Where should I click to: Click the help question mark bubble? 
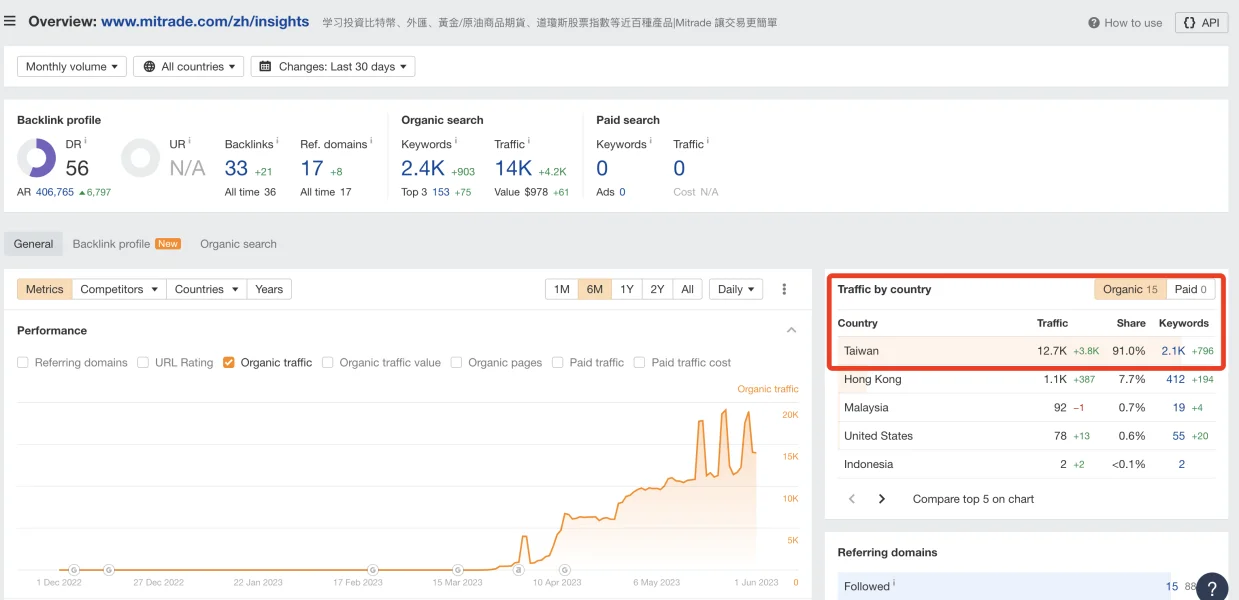(x=1212, y=587)
